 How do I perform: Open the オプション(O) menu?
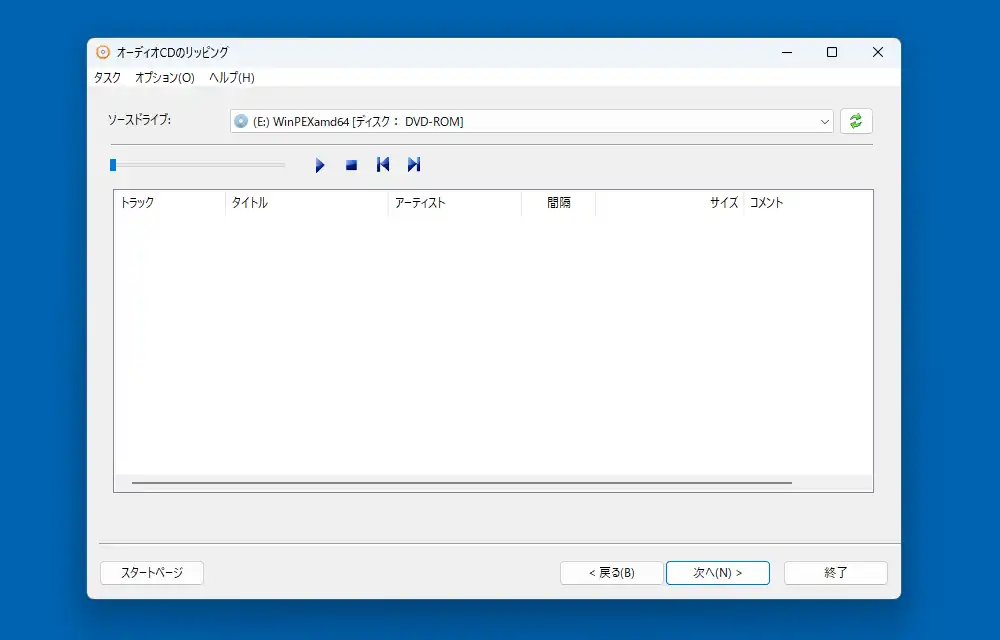(x=164, y=77)
